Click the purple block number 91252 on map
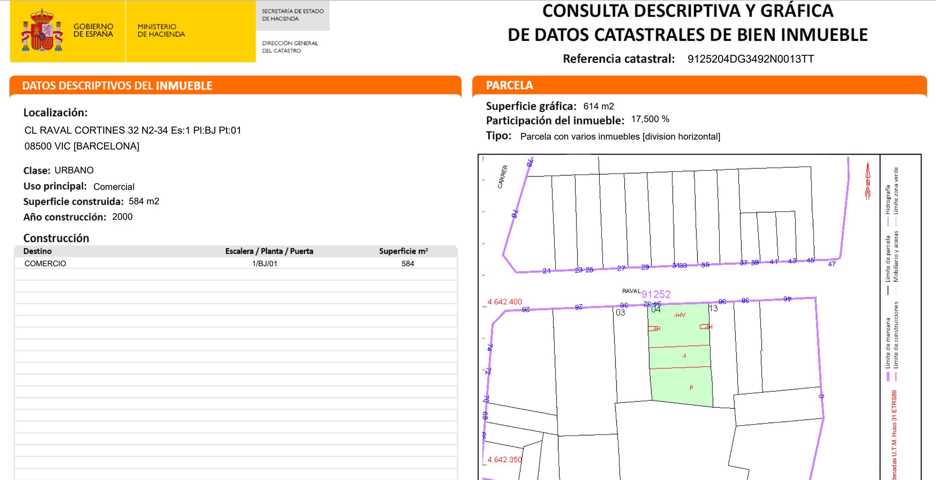 [656, 295]
